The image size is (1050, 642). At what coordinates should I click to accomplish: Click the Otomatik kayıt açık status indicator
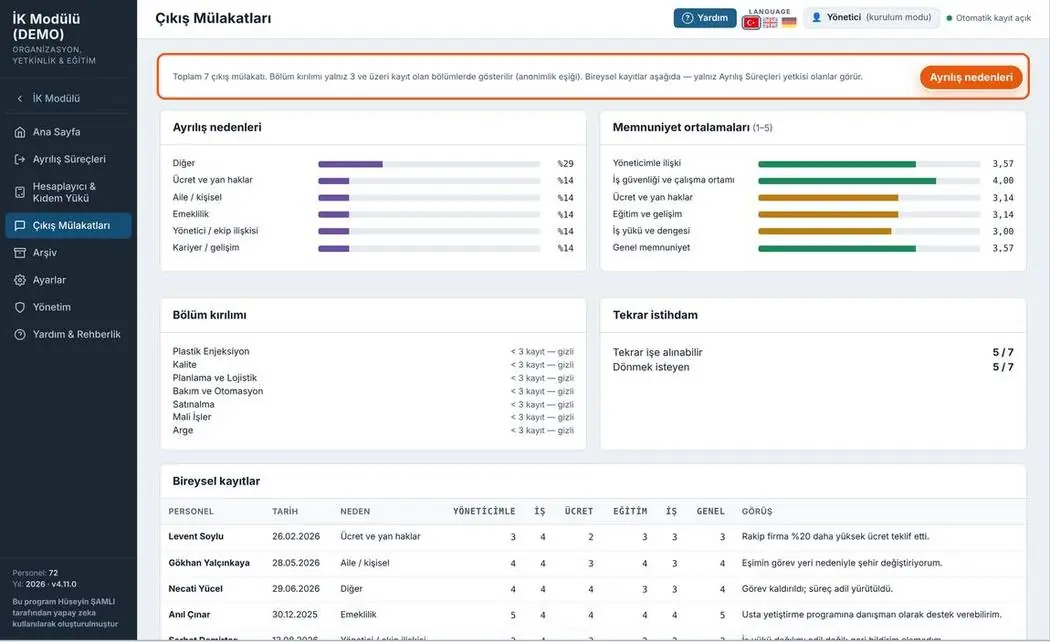[x=988, y=18]
